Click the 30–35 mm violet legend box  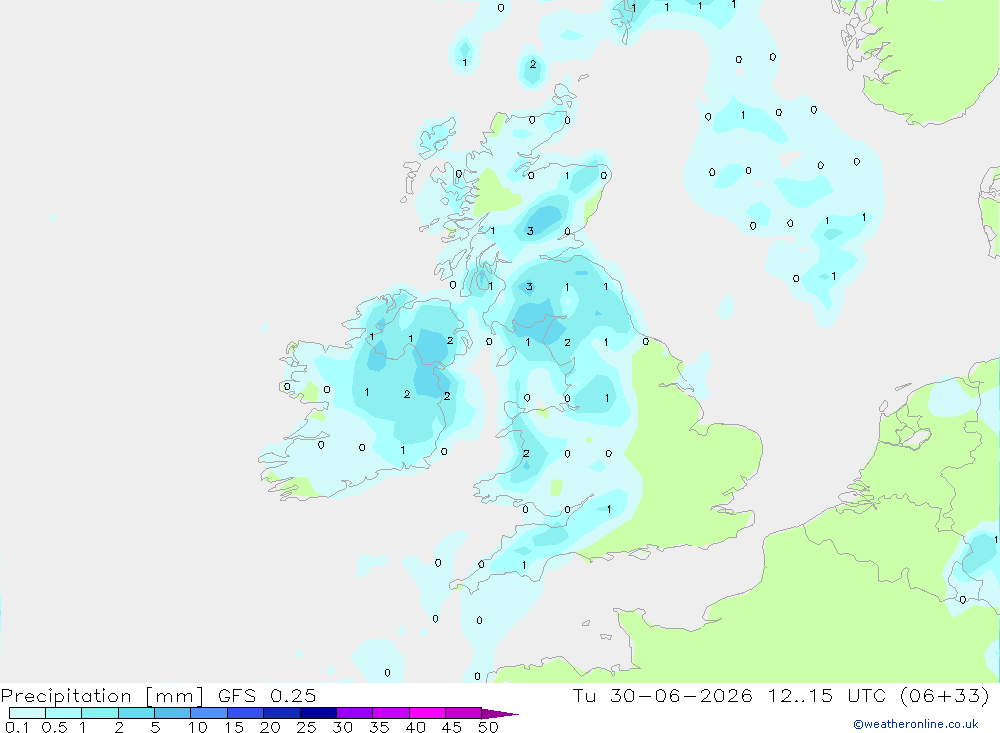coord(355,713)
